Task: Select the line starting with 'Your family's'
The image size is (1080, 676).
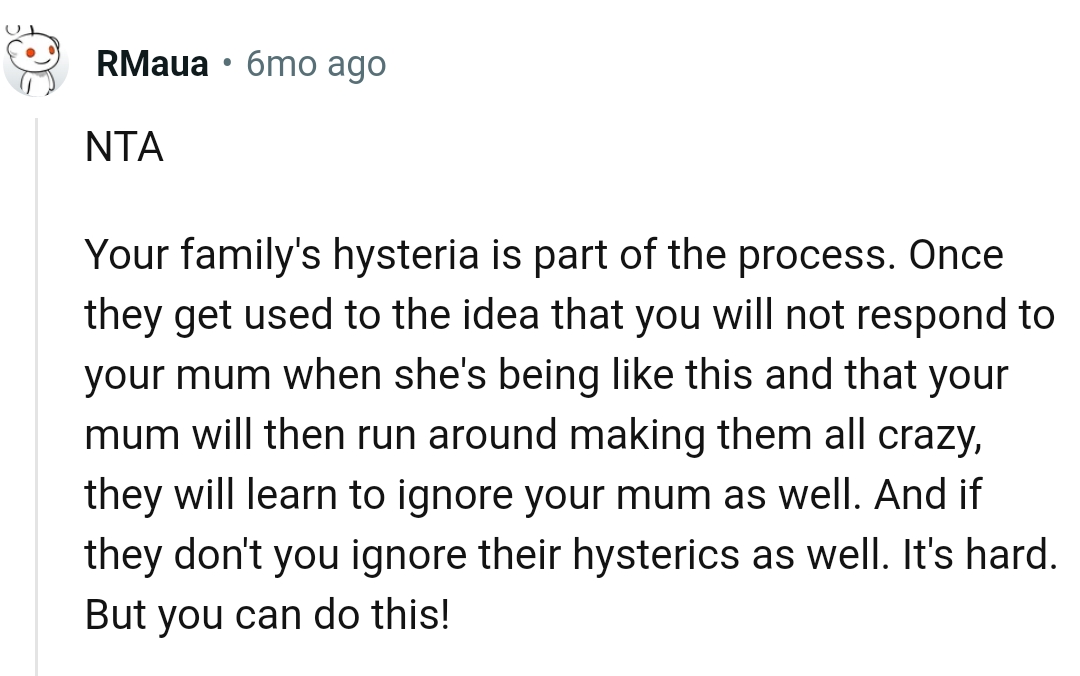Action: coord(545,254)
